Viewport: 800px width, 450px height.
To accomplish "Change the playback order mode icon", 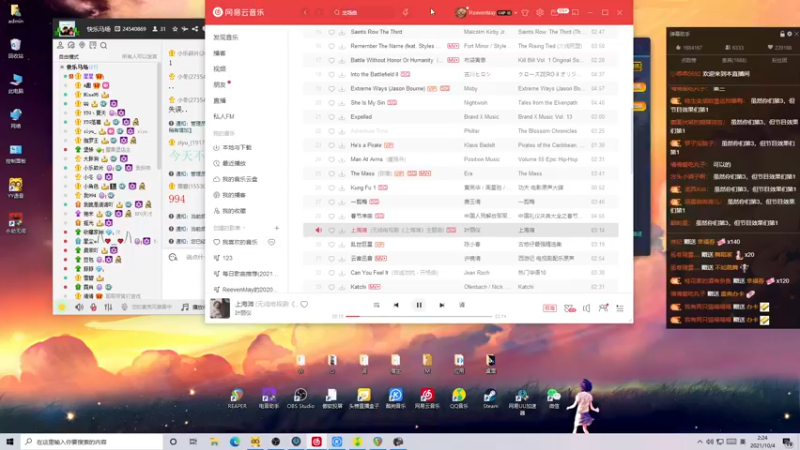I will click(377, 305).
